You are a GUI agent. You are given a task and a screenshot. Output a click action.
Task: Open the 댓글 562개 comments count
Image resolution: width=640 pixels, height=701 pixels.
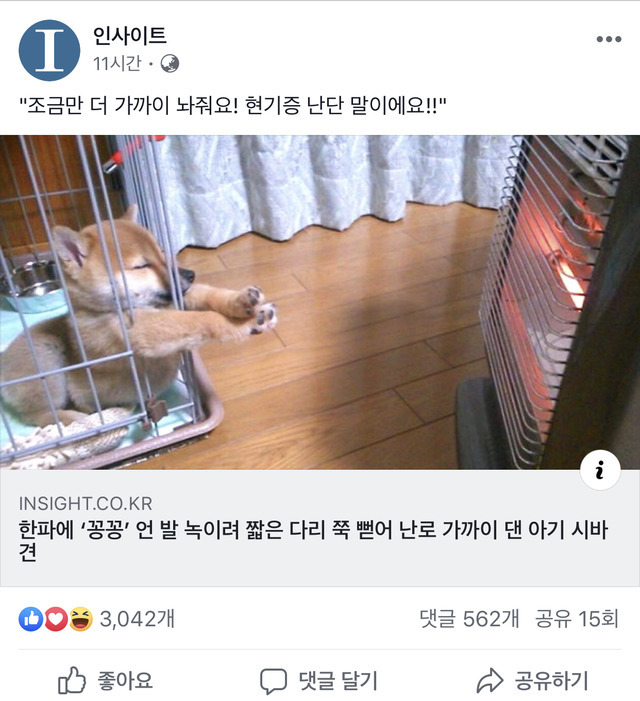[x=469, y=619]
